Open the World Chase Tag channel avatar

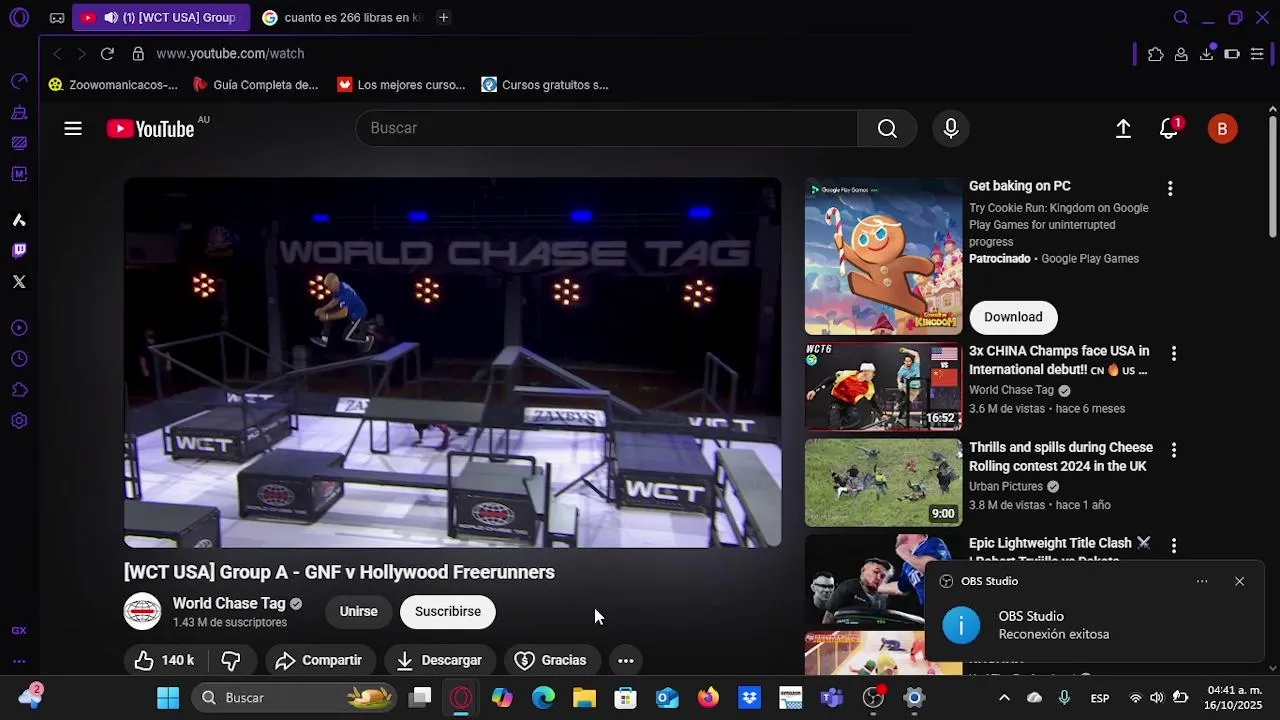(x=142, y=611)
